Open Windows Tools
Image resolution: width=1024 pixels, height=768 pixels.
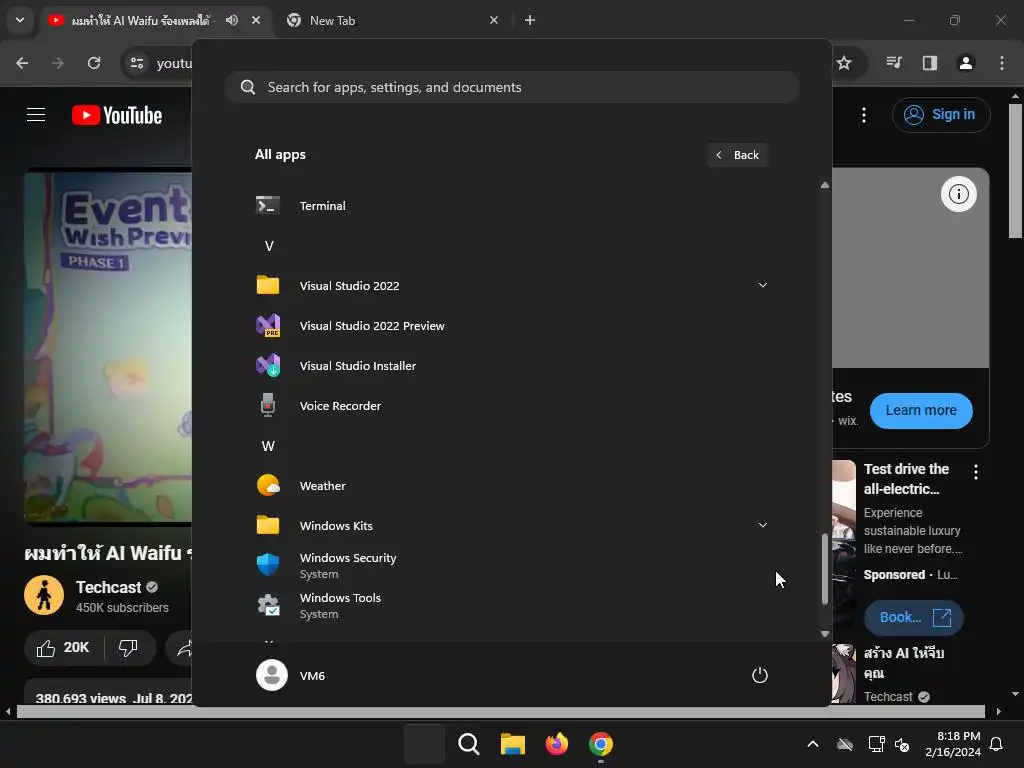tap(511, 605)
